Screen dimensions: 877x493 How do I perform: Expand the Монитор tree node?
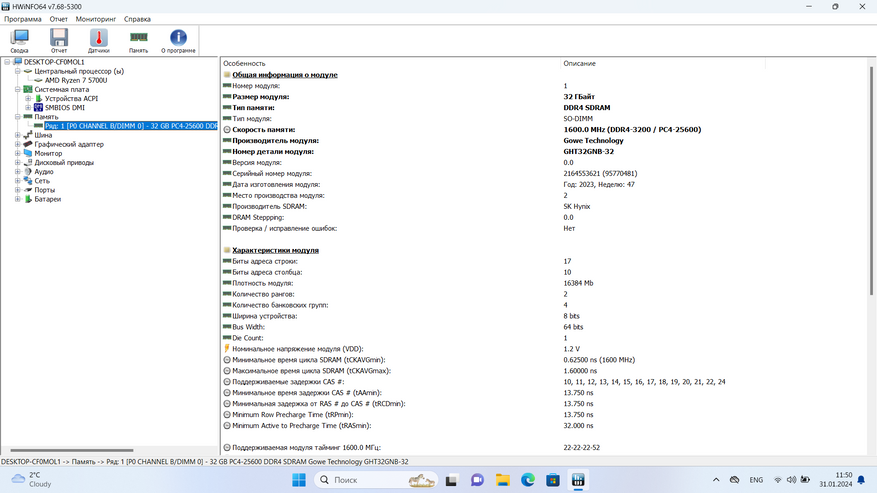18,153
